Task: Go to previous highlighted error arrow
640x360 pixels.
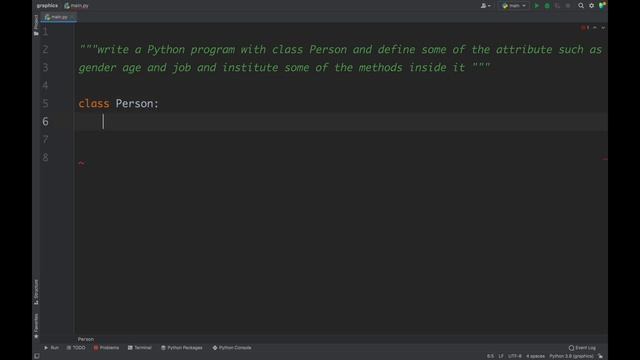Action: pyautogui.click(x=595, y=27)
